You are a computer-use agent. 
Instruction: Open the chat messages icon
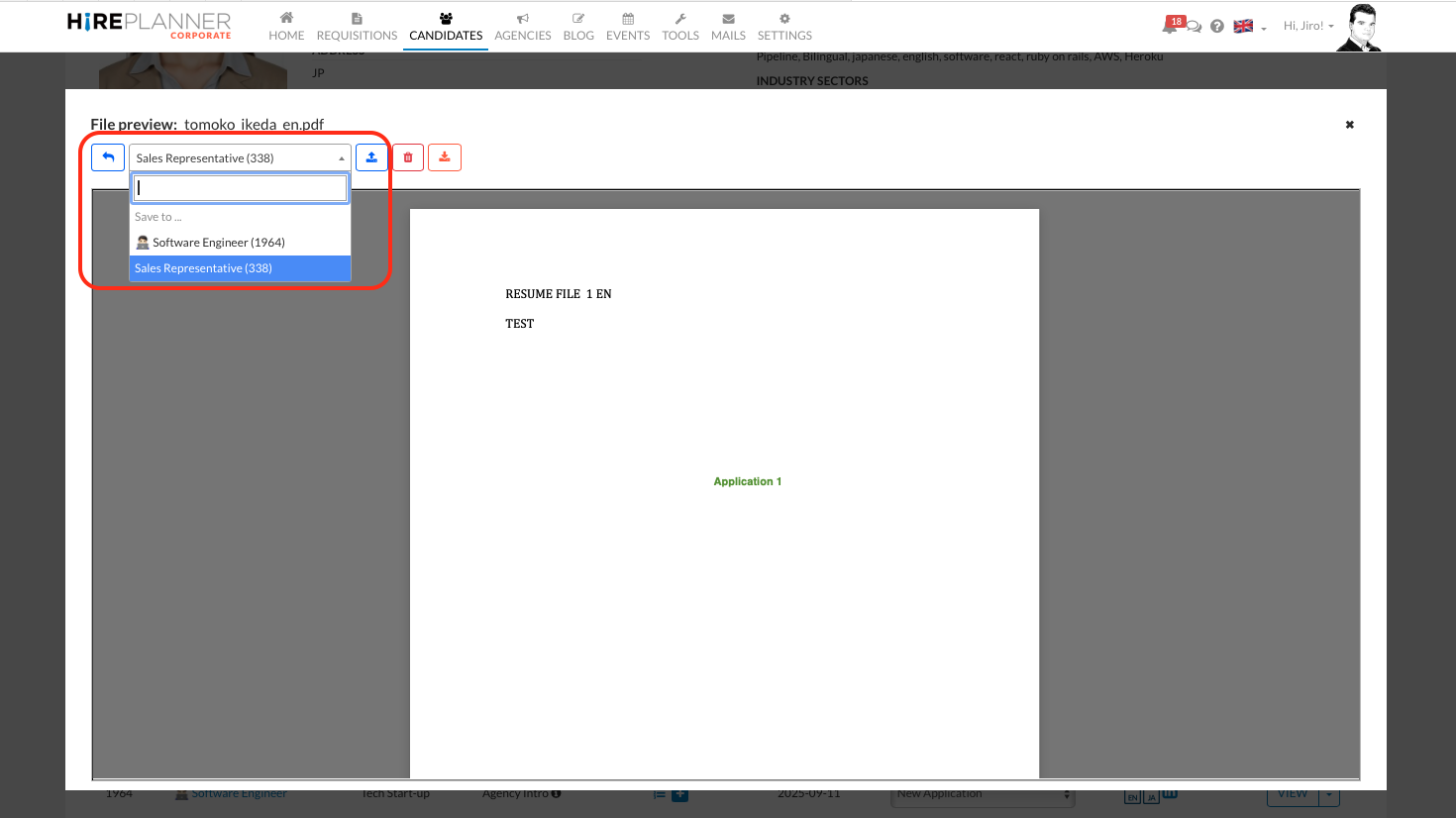pos(1195,27)
